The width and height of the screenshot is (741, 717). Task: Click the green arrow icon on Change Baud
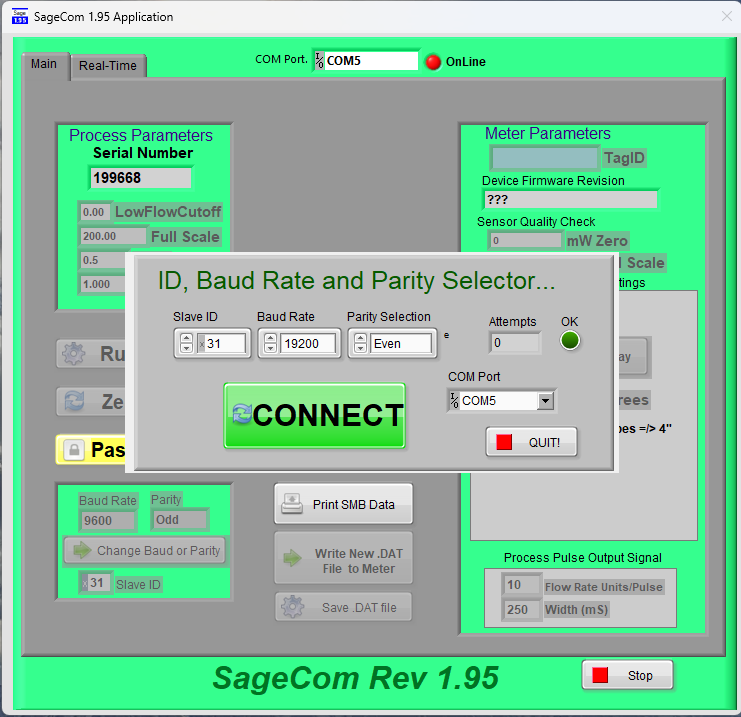[82, 550]
